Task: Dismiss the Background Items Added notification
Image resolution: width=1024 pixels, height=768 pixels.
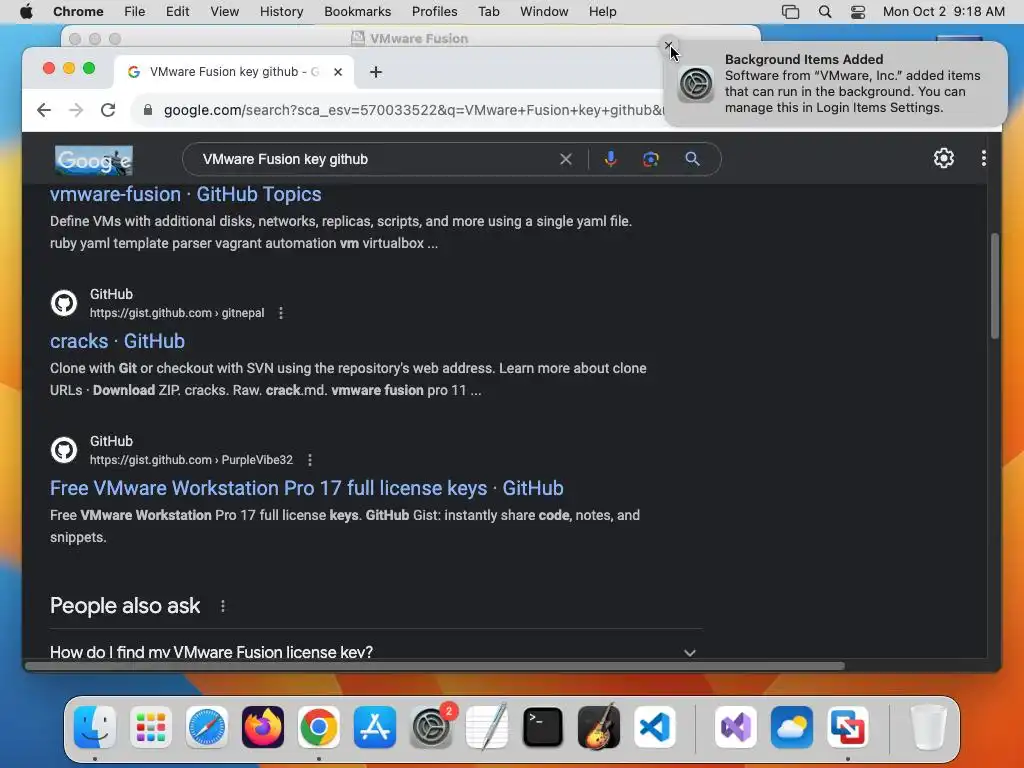Action: click(x=668, y=46)
